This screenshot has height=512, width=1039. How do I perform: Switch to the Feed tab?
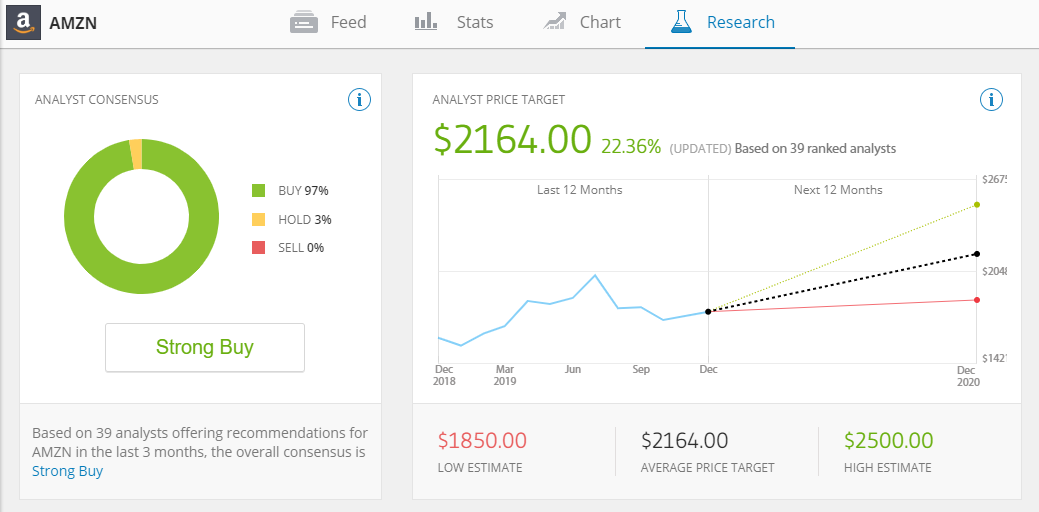329,23
